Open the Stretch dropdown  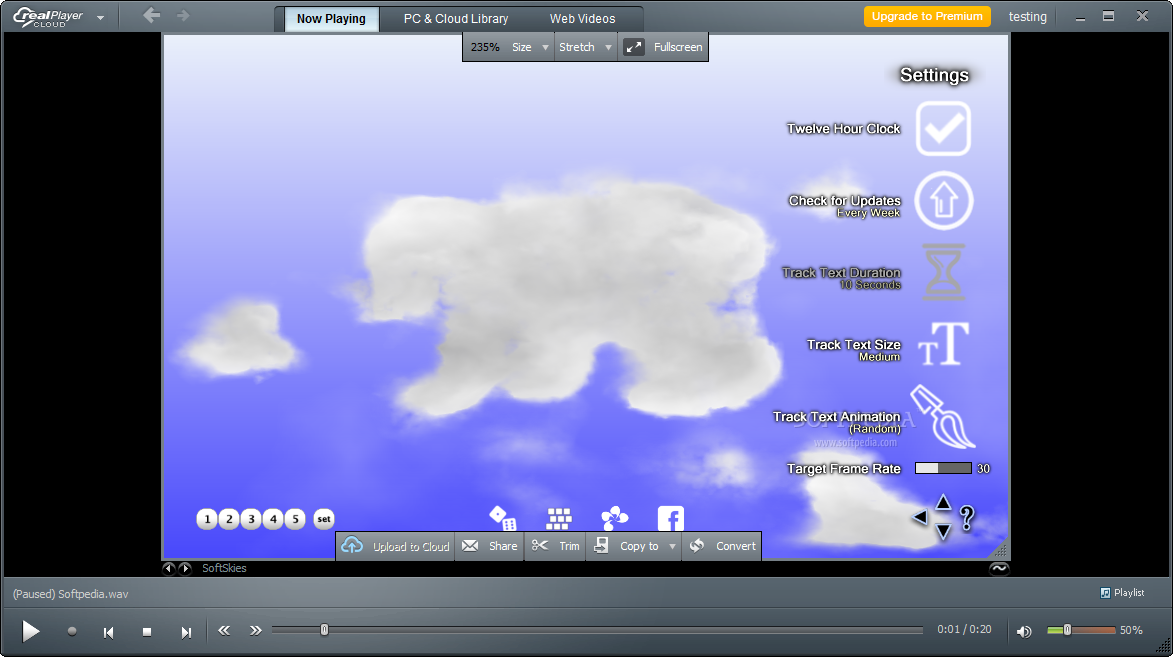tap(585, 47)
